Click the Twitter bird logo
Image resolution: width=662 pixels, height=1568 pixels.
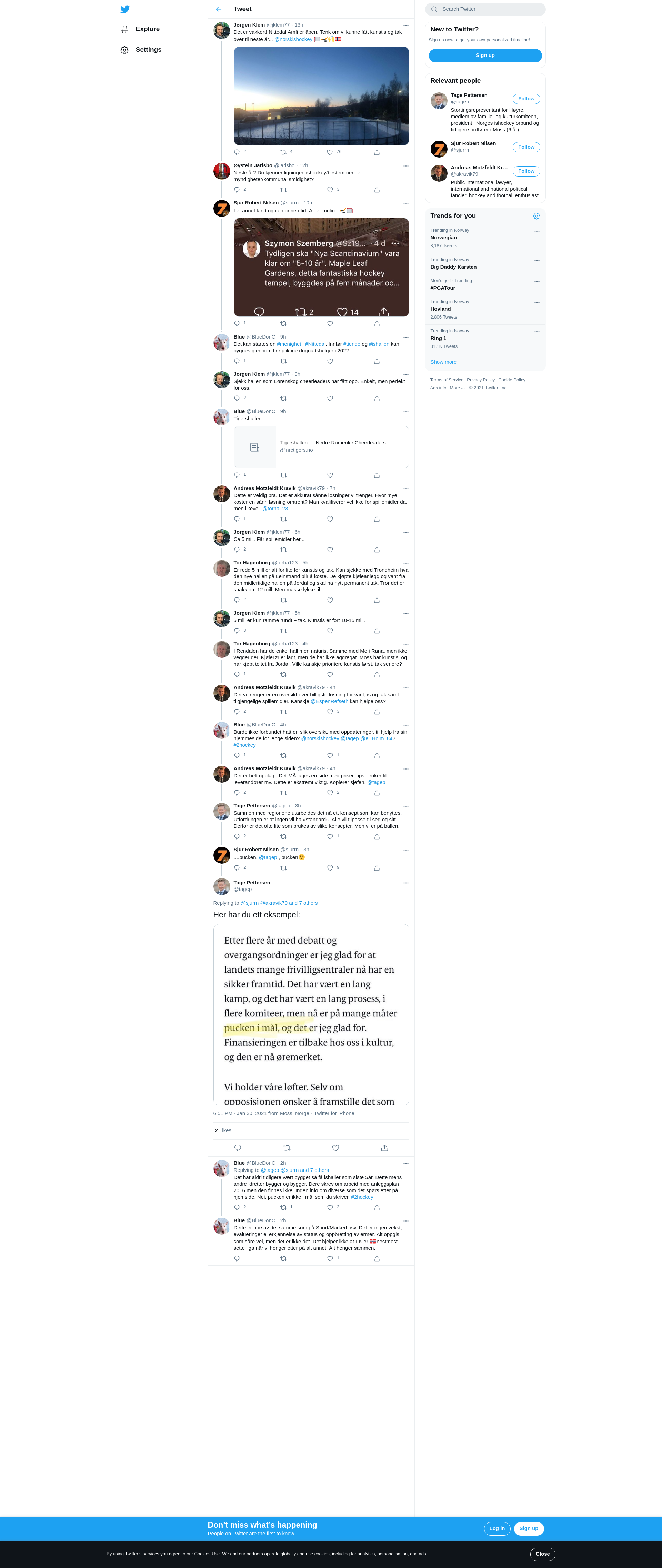125,9
